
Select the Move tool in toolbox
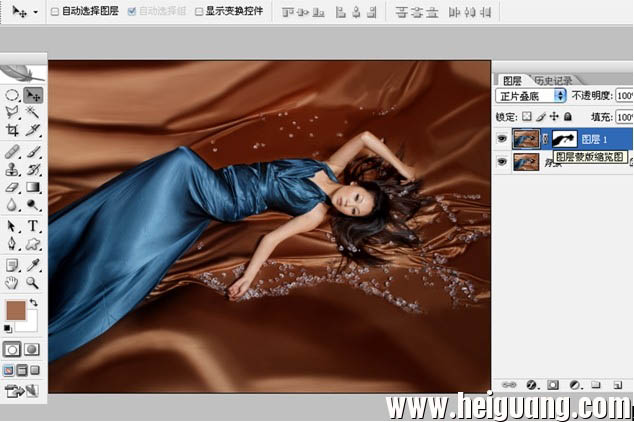click(x=33, y=96)
